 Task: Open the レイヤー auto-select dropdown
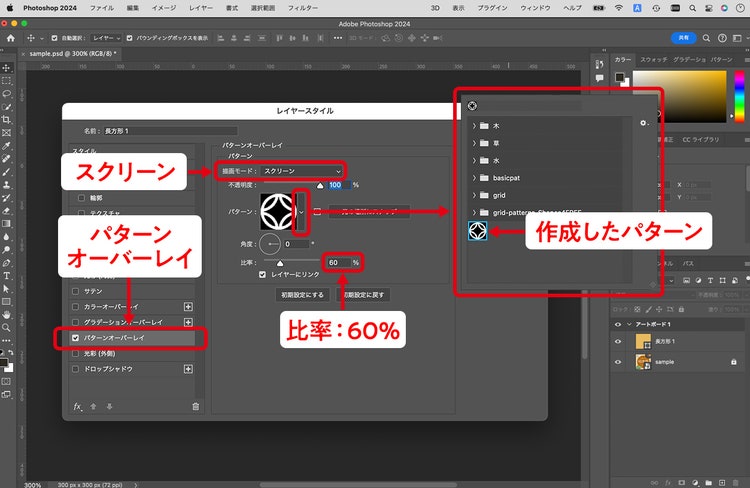pos(107,38)
